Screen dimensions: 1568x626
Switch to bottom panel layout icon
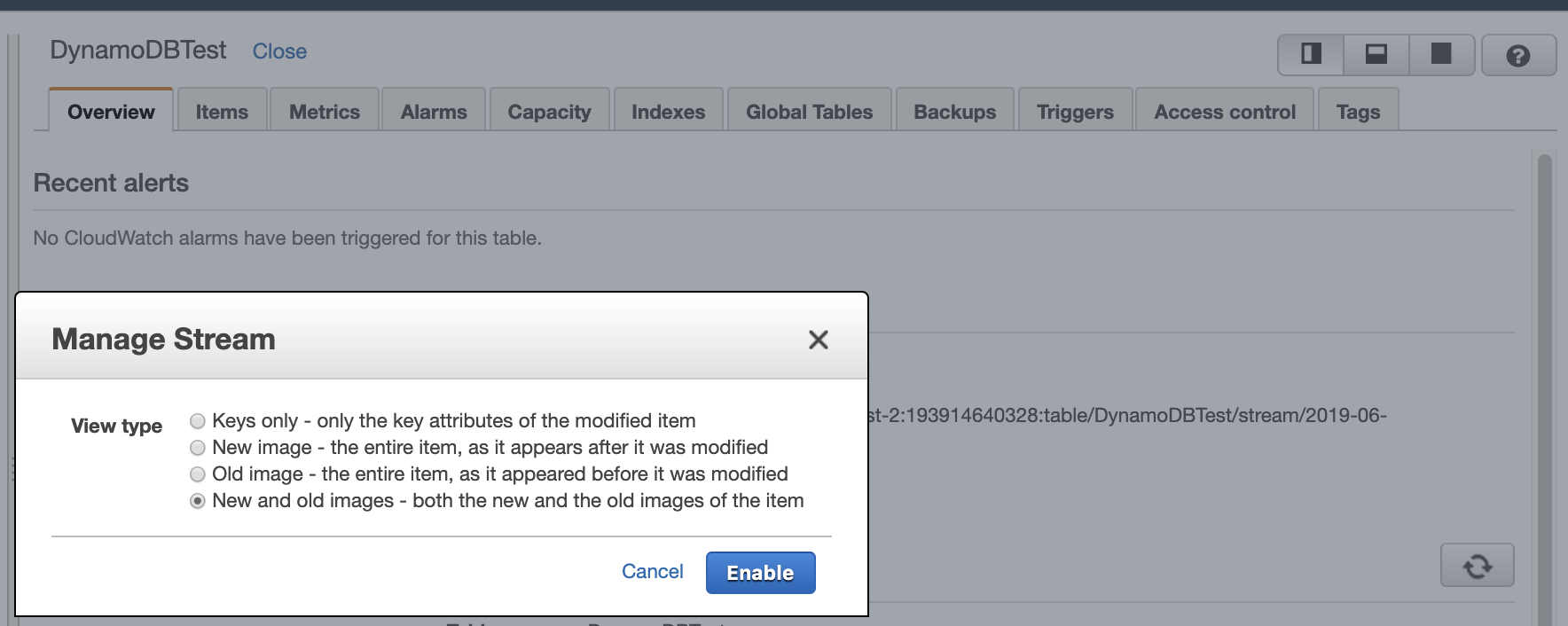[1376, 55]
